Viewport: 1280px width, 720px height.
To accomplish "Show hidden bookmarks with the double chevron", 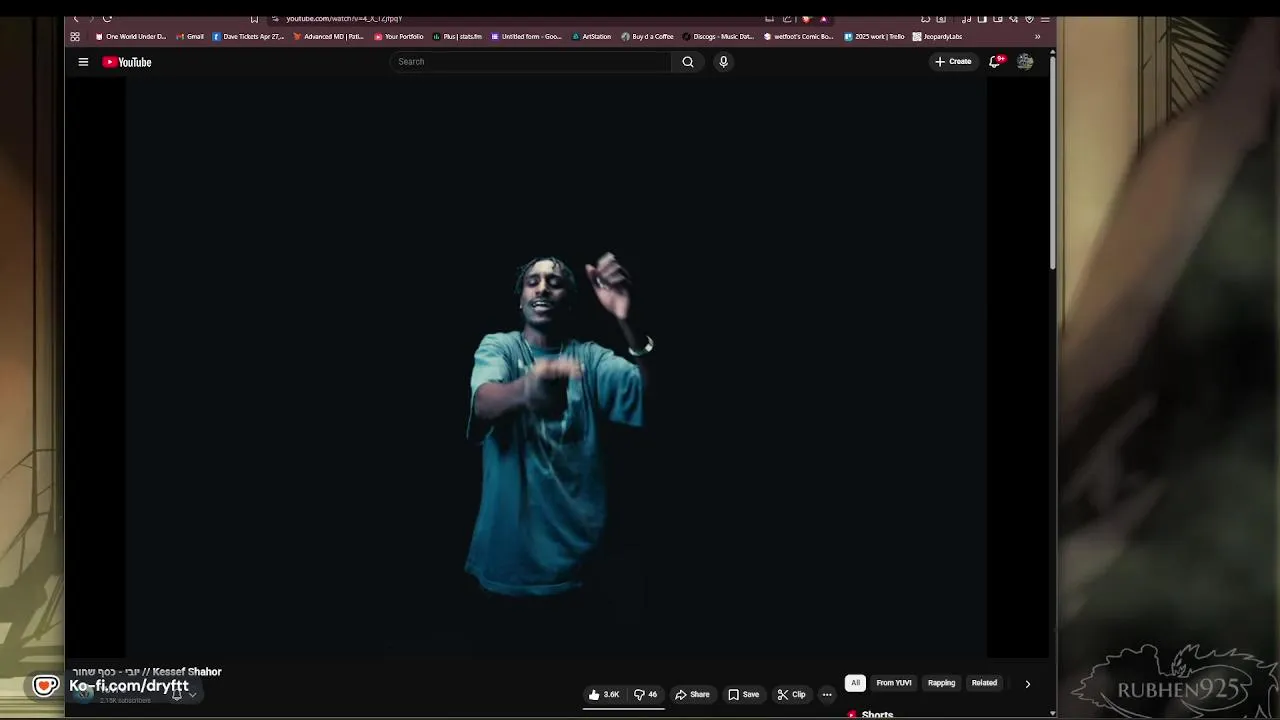I will click(1037, 37).
